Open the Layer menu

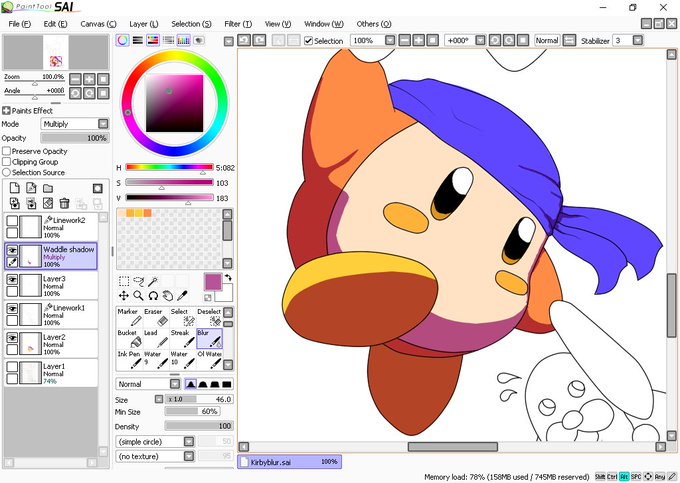144,24
